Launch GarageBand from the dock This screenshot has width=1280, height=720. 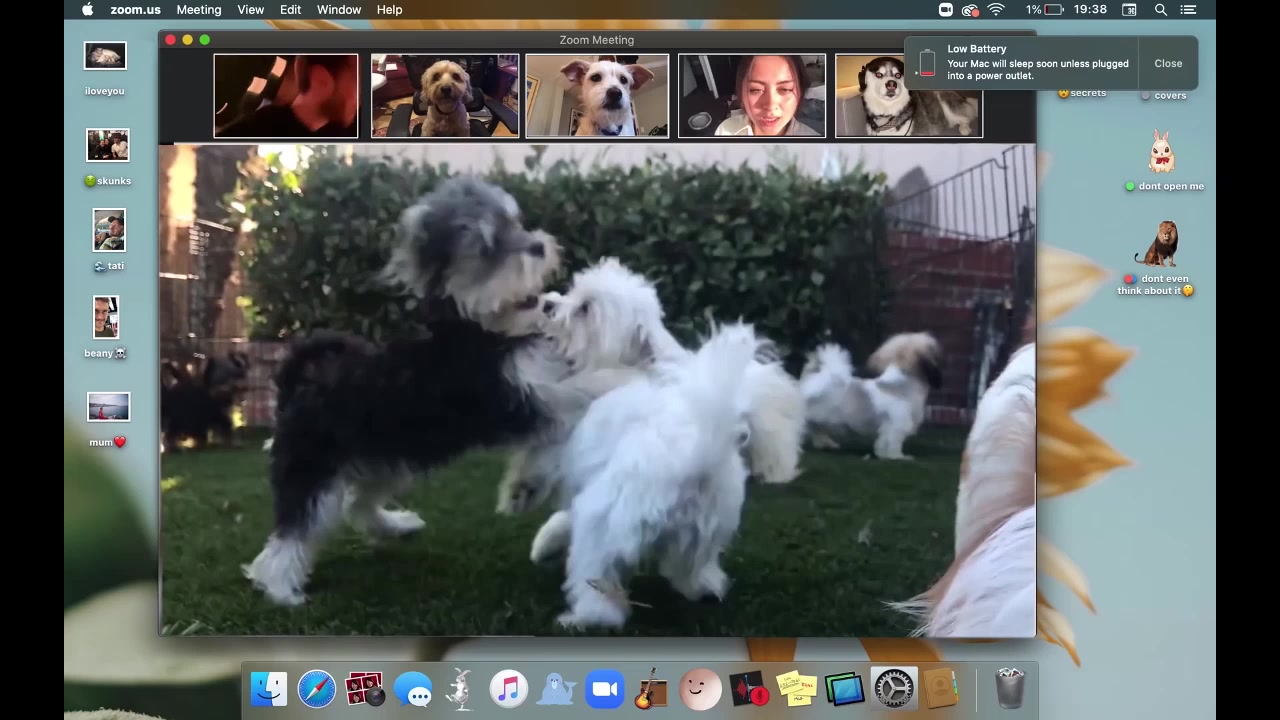651,689
